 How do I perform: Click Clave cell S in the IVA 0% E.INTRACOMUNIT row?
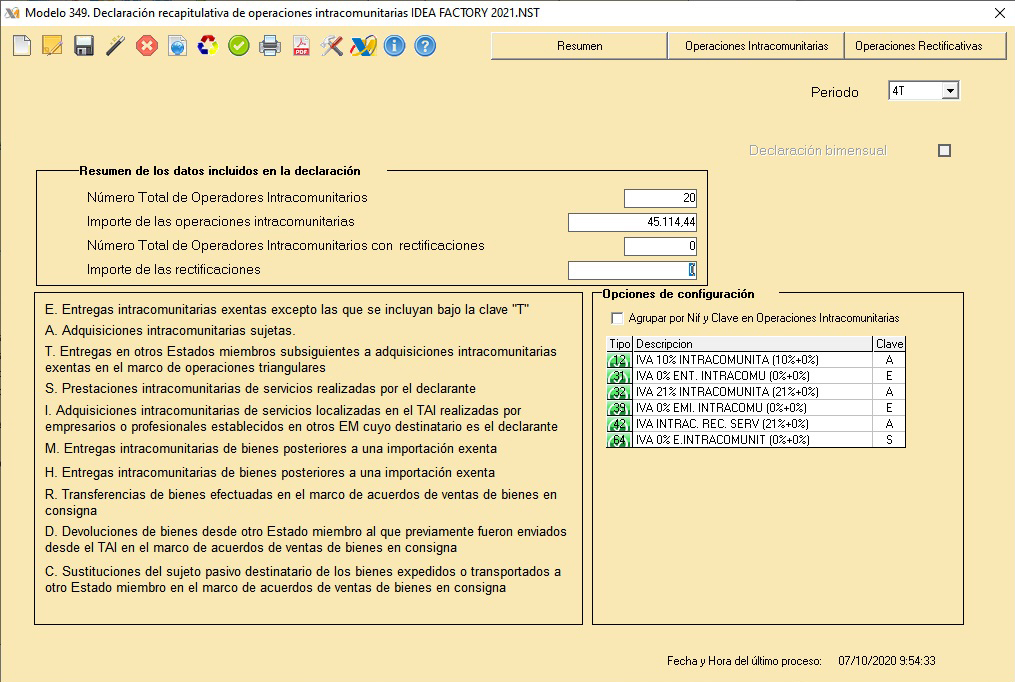click(x=889, y=440)
